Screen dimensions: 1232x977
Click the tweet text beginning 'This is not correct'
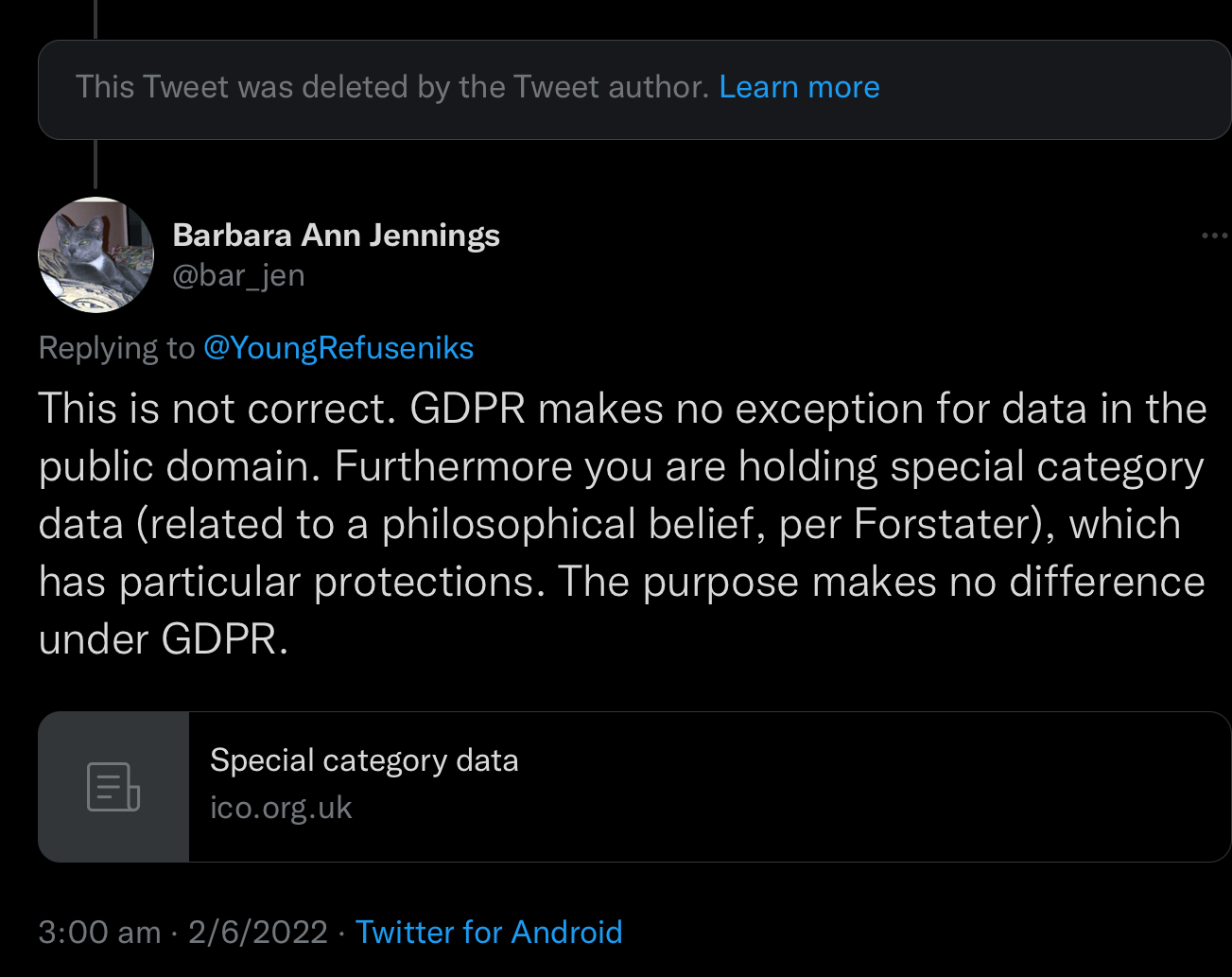pyautogui.click(x=622, y=524)
